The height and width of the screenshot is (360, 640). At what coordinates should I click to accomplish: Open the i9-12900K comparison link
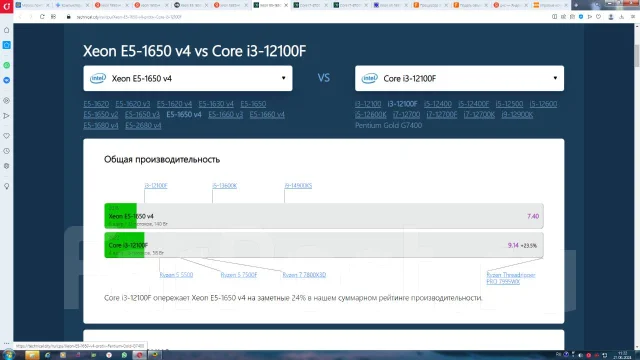coord(517,115)
